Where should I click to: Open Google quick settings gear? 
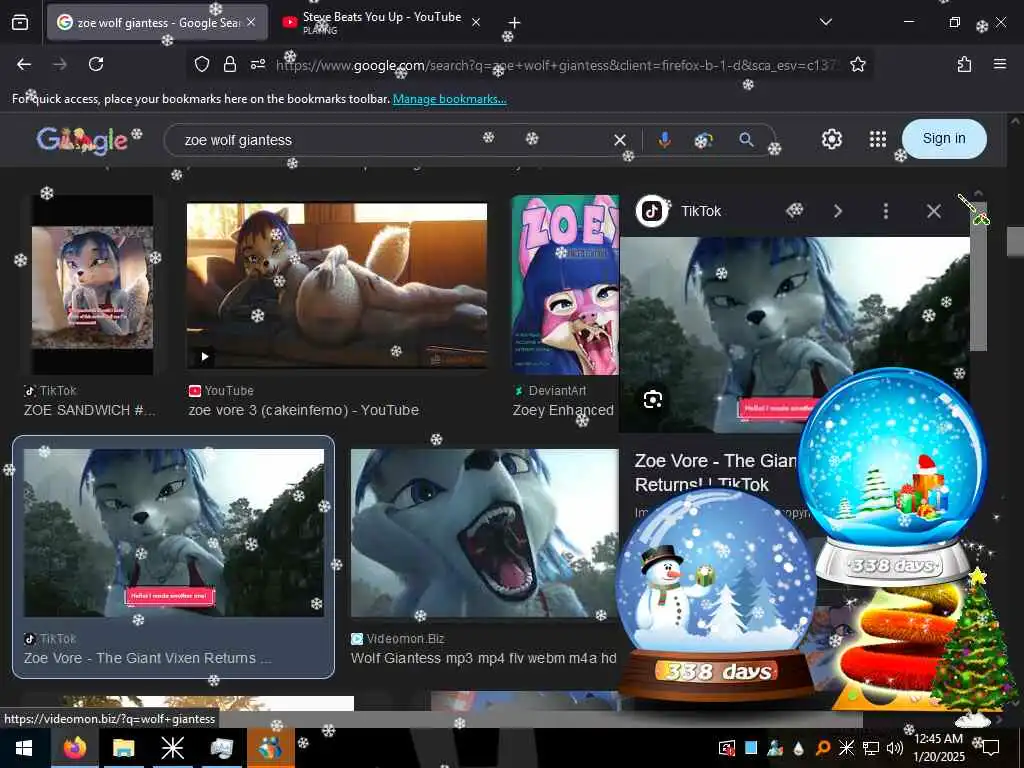(x=831, y=139)
